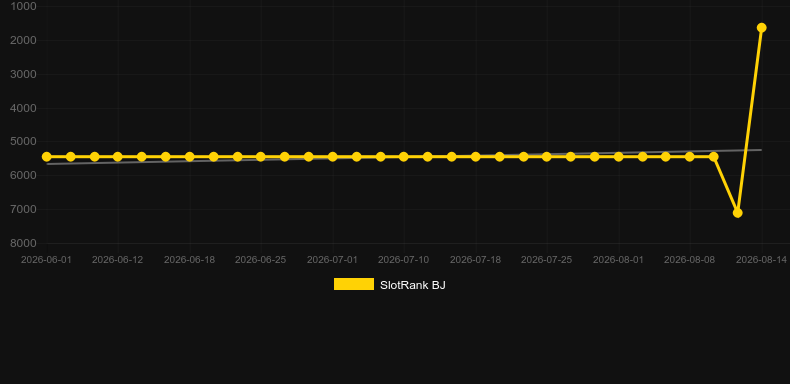
Task: Click the 1000 y-axis label
Action: click(23, 6)
